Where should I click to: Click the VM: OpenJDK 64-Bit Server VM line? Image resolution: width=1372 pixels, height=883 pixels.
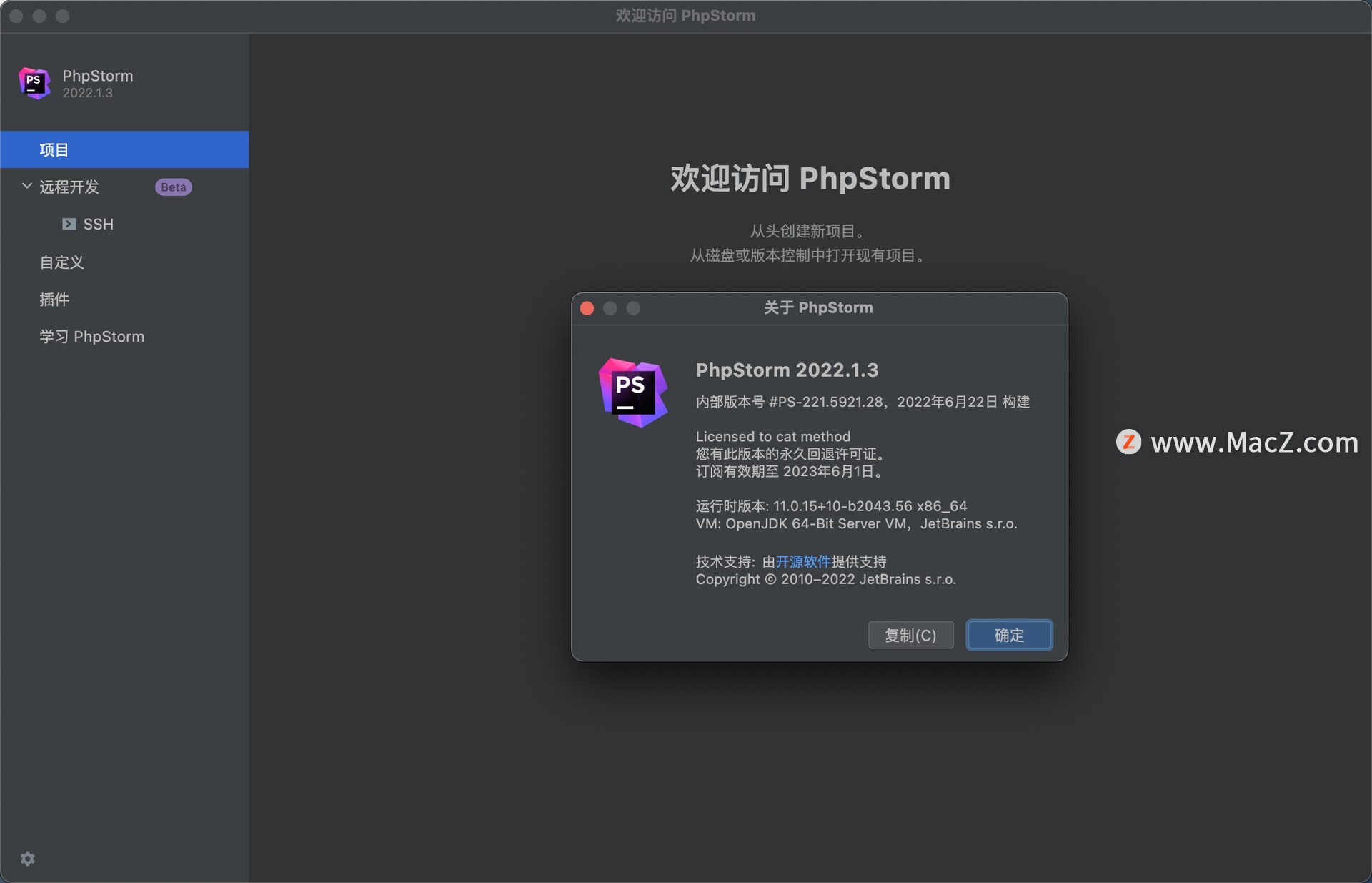pyautogui.click(x=857, y=523)
